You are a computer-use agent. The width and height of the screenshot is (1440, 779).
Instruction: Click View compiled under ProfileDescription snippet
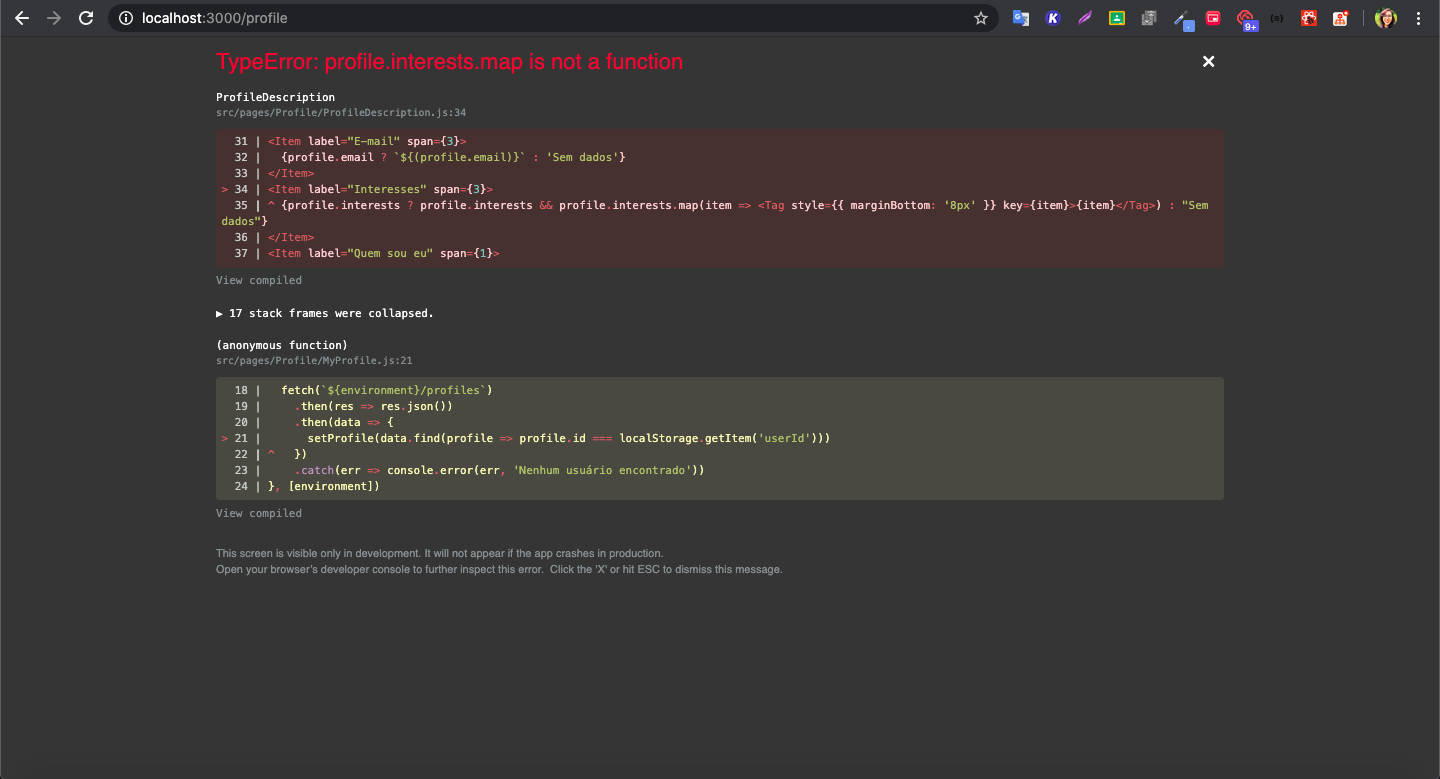pyautogui.click(x=258, y=280)
